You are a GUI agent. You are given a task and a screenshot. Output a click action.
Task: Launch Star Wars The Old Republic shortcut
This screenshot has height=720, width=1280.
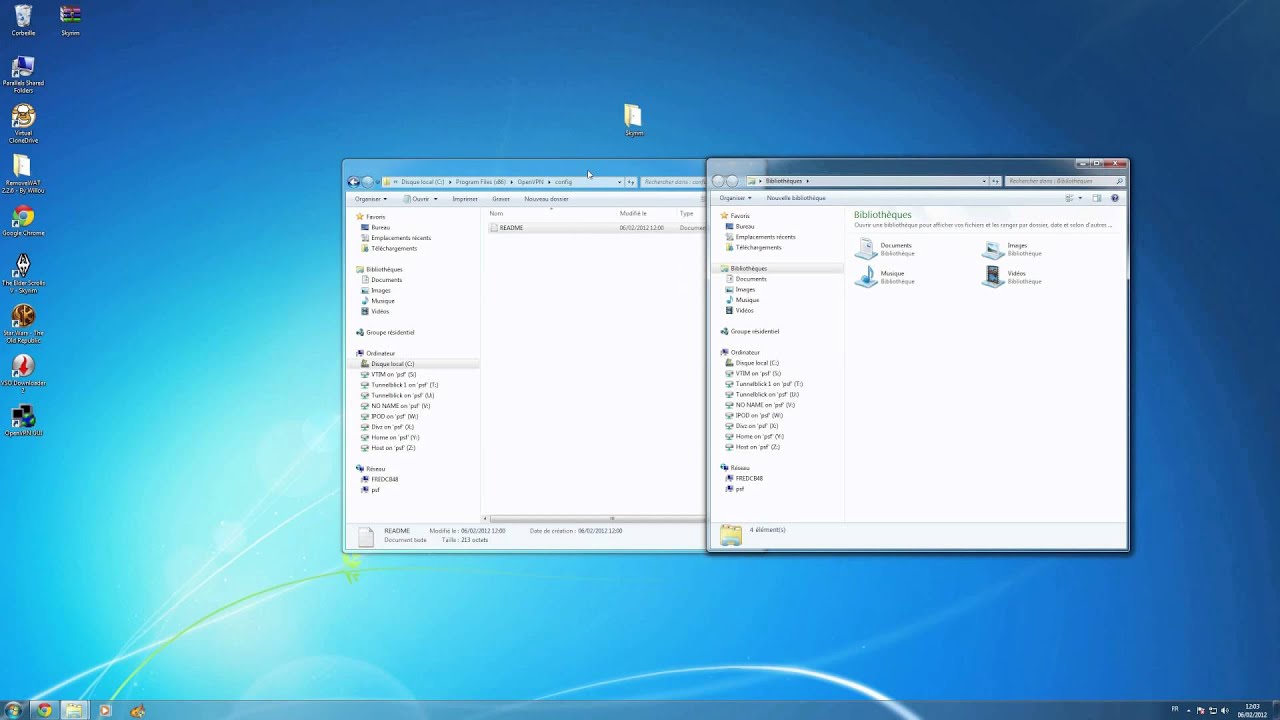(23, 323)
